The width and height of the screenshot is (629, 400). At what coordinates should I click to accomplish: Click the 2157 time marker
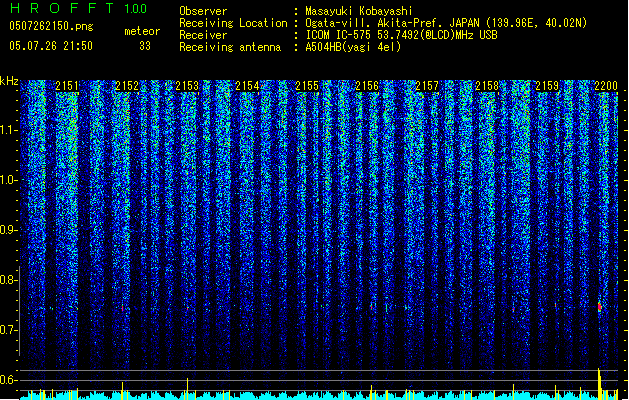pyautogui.click(x=427, y=86)
